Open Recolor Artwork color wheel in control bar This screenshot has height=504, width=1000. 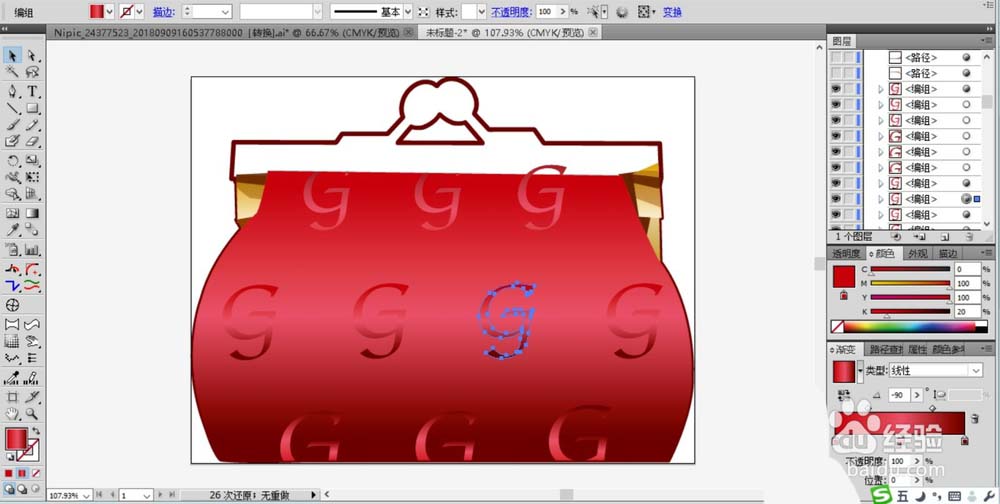pos(622,12)
